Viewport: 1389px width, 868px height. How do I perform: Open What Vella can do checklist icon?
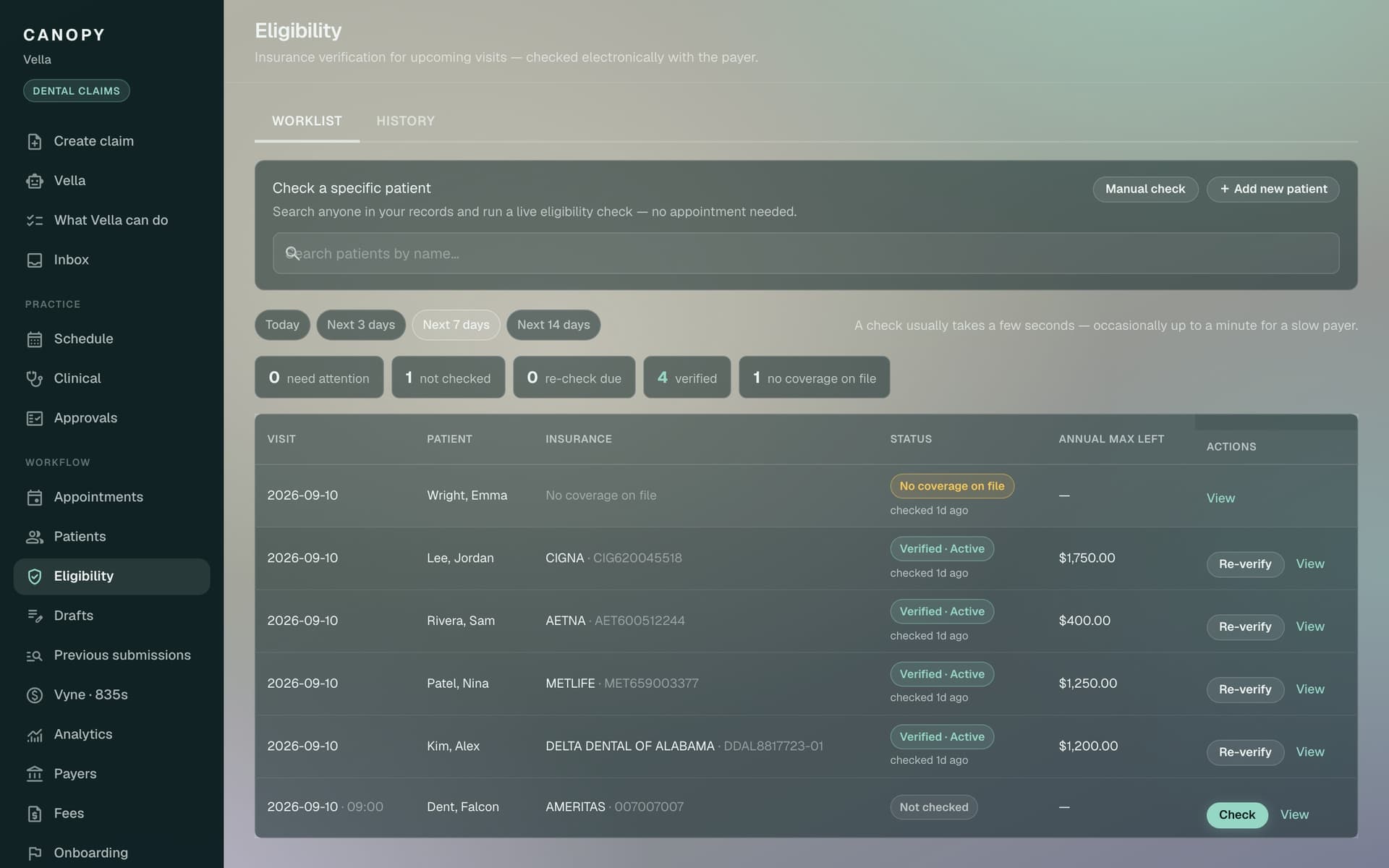click(x=35, y=221)
